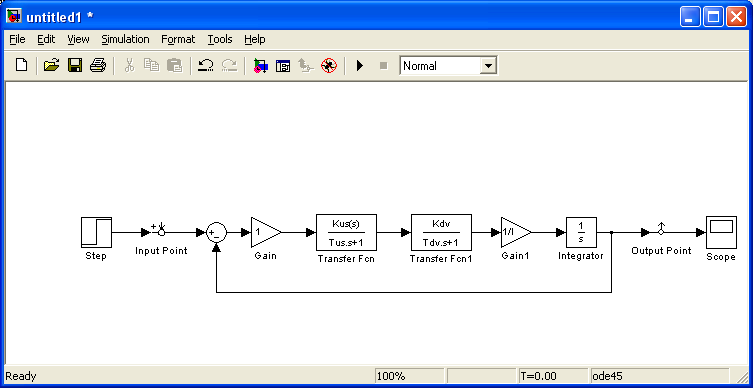
Task: Open the Model Explorer toolbar icon
Action: (283, 65)
